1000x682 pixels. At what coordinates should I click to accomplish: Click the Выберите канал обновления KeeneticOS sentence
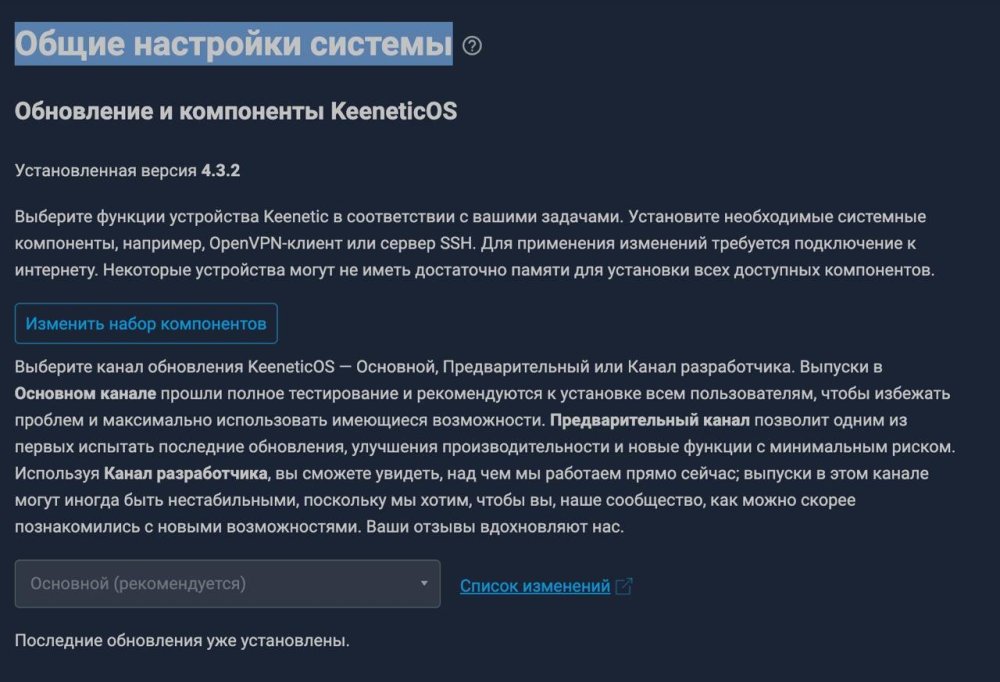tap(404, 367)
